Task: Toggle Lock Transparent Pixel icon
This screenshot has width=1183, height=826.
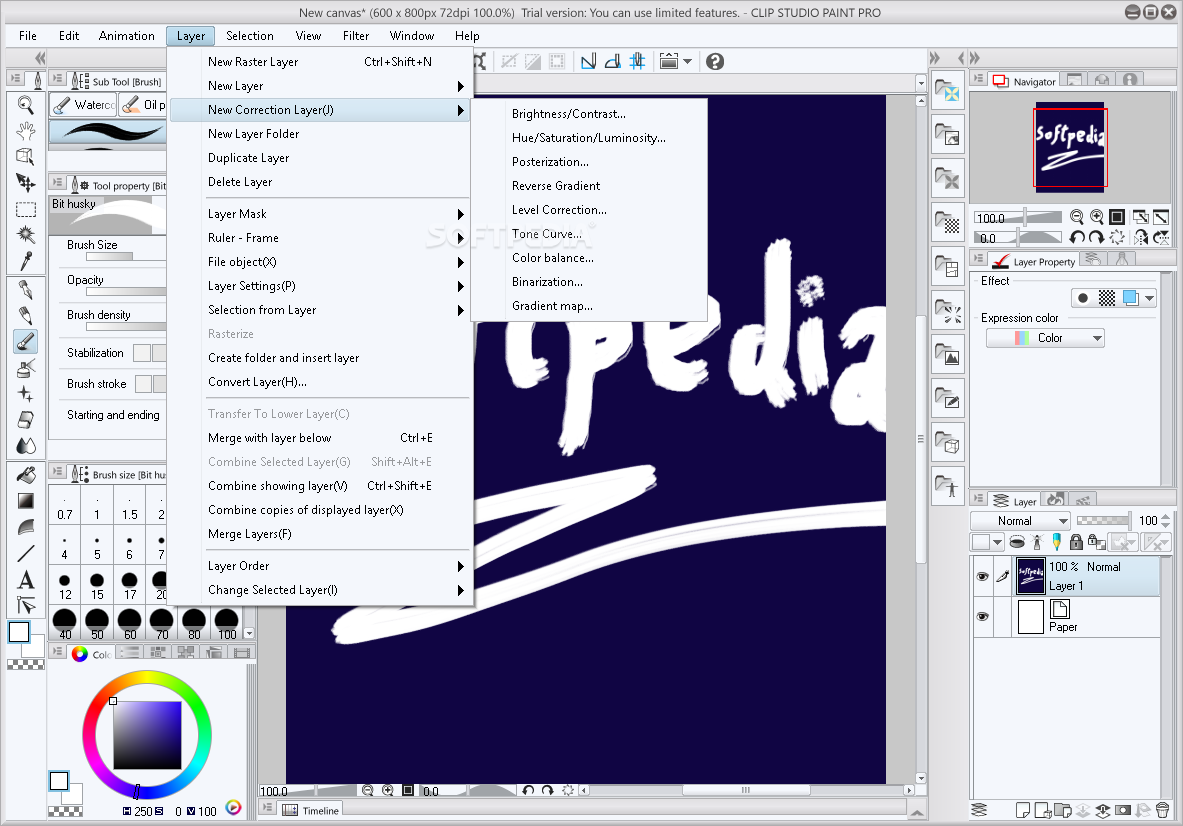Action: click(x=1096, y=542)
